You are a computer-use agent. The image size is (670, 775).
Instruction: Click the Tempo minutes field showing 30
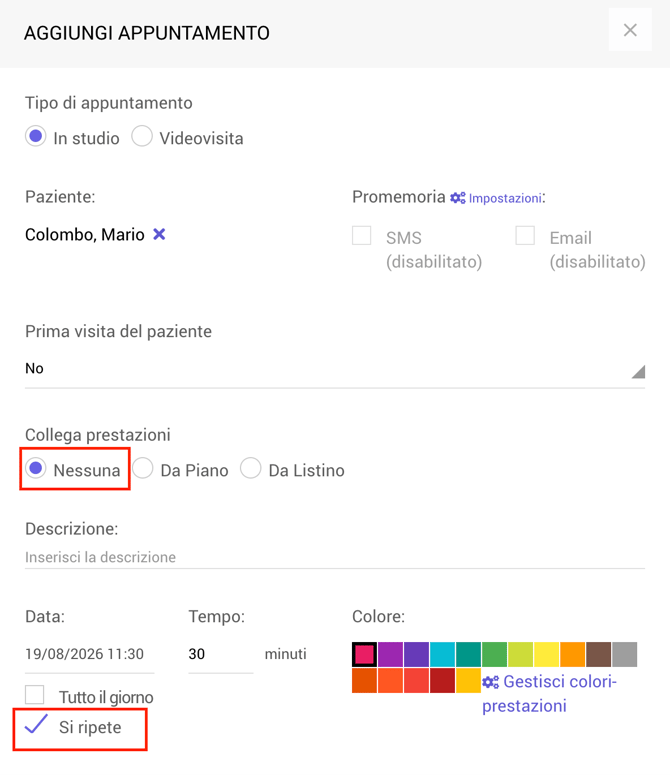tap(220, 654)
